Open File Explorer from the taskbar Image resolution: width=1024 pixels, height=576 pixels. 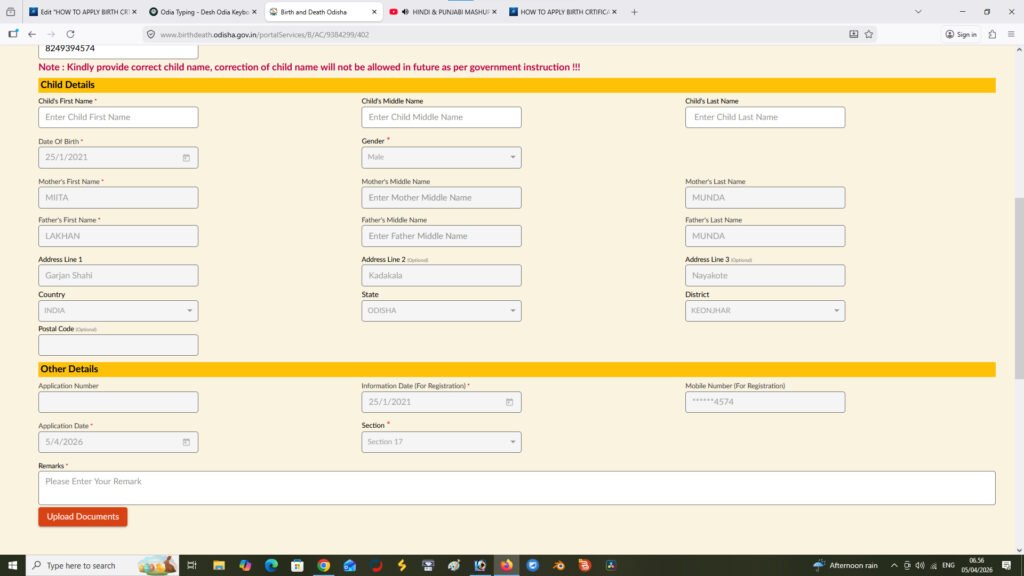pos(219,565)
